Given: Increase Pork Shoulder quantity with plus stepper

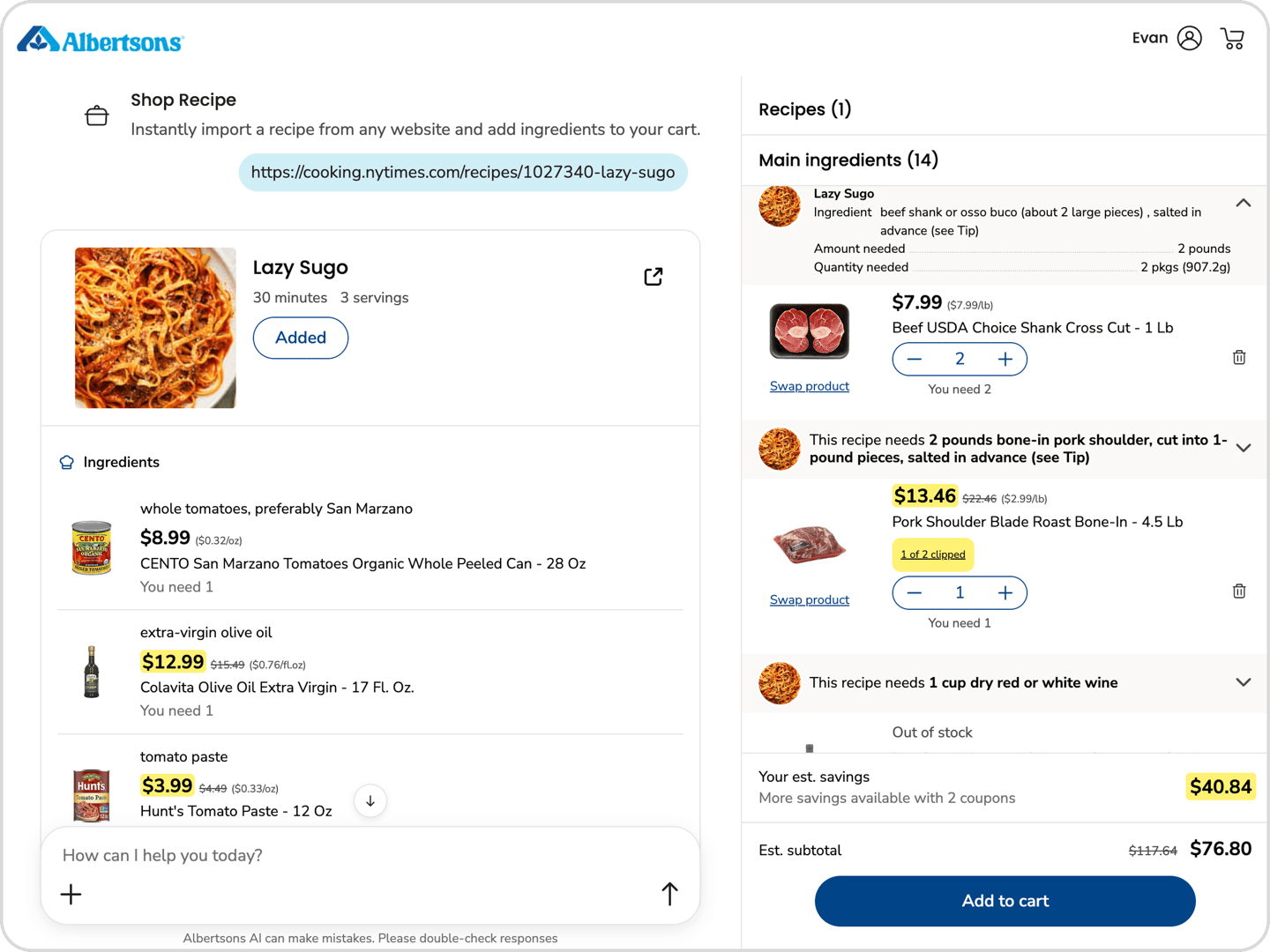Looking at the screenshot, I should coord(1005,592).
